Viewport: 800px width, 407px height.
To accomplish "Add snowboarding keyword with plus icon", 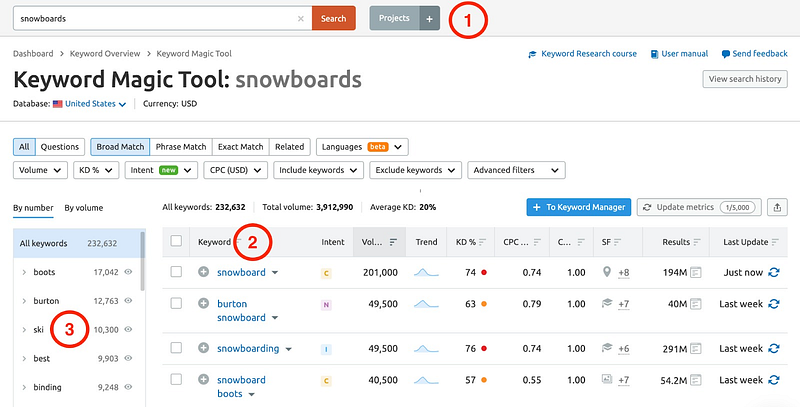I will (203, 348).
